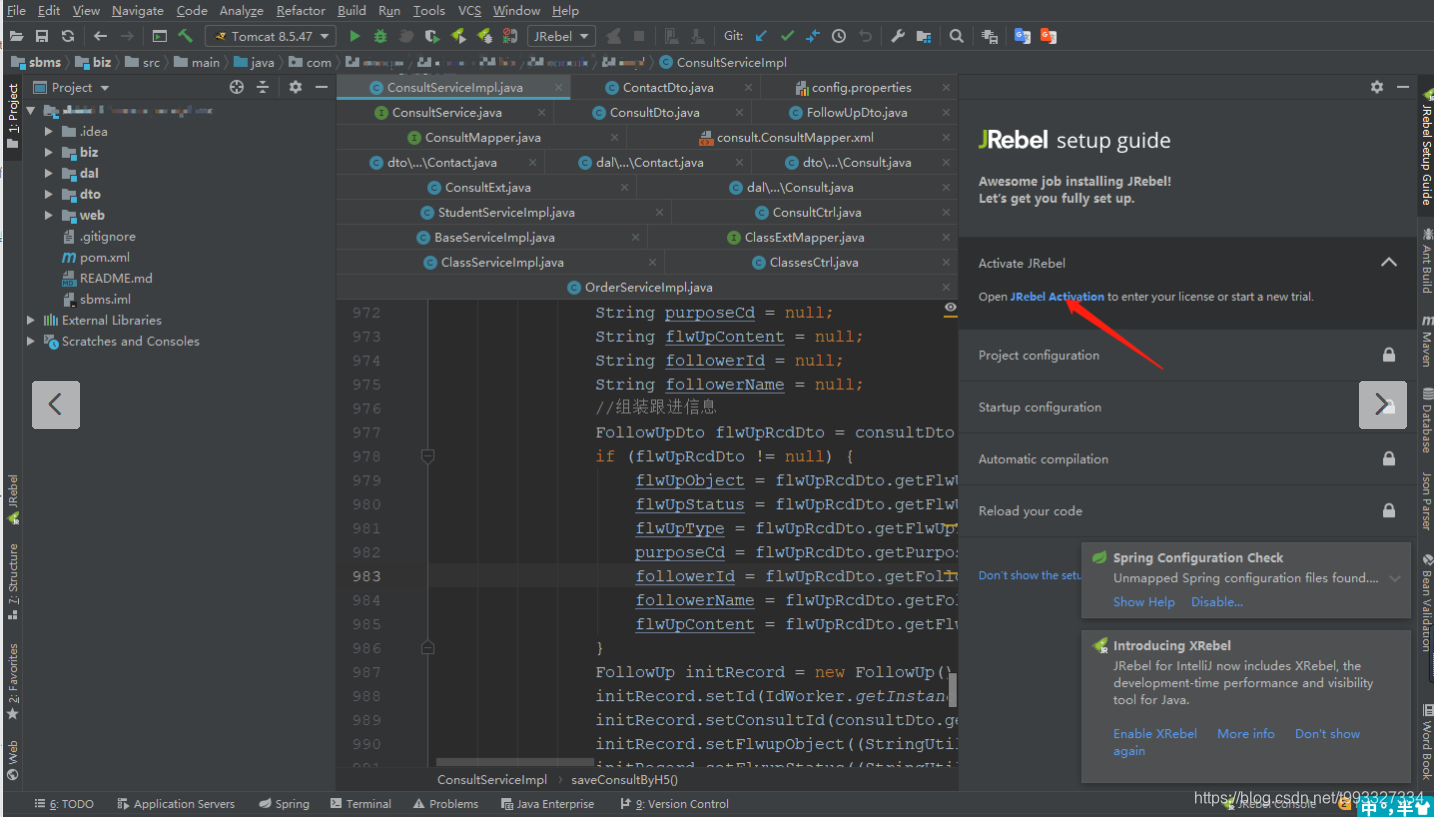The height and width of the screenshot is (817, 1434).
Task: Toggle the editor eye inspection icon
Action: (x=950, y=308)
